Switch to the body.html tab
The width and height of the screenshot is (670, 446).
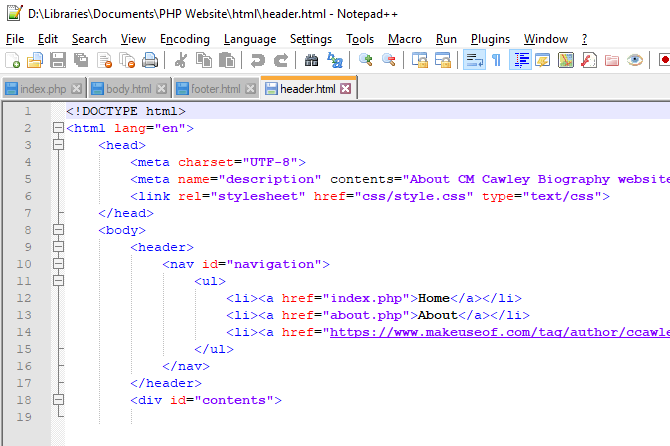coord(129,88)
